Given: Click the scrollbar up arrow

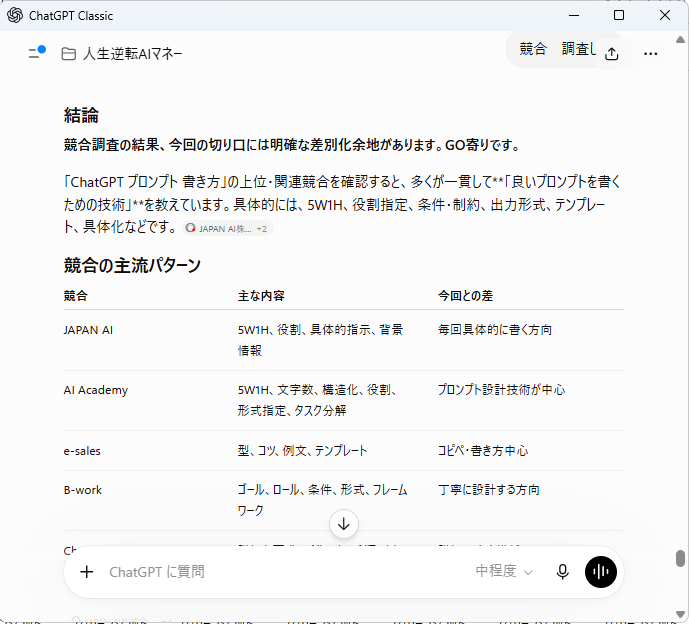Looking at the screenshot, I should tap(680, 40).
